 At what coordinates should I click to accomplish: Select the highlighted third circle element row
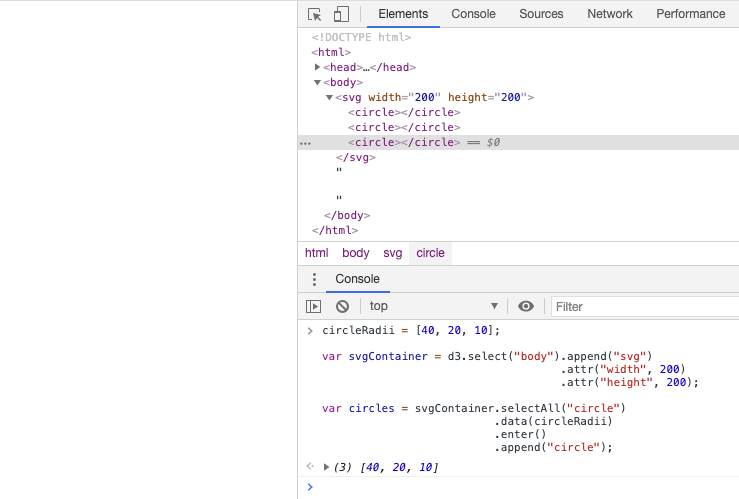[518, 142]
